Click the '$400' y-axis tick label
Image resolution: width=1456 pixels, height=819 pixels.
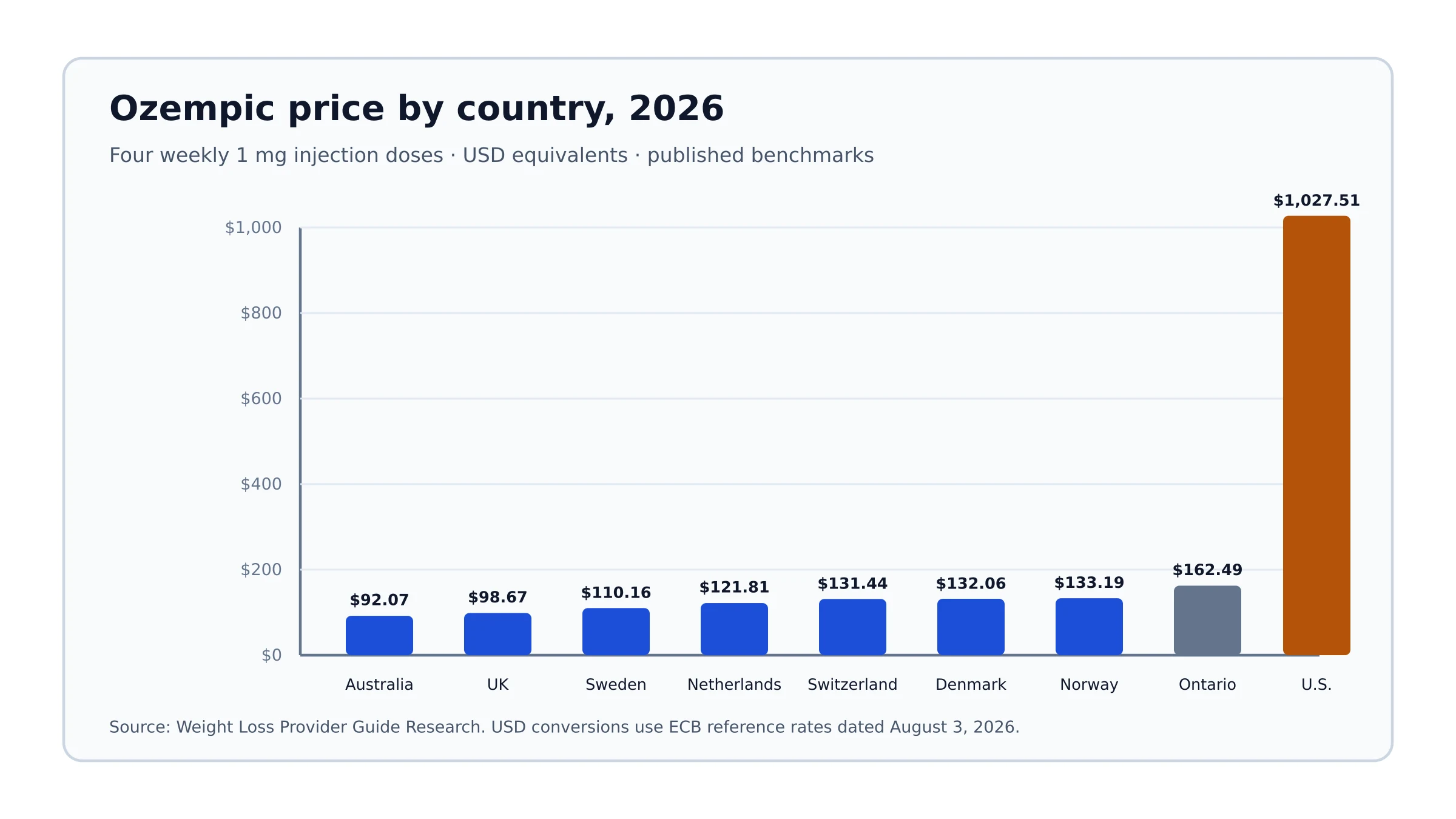point(261,484)
